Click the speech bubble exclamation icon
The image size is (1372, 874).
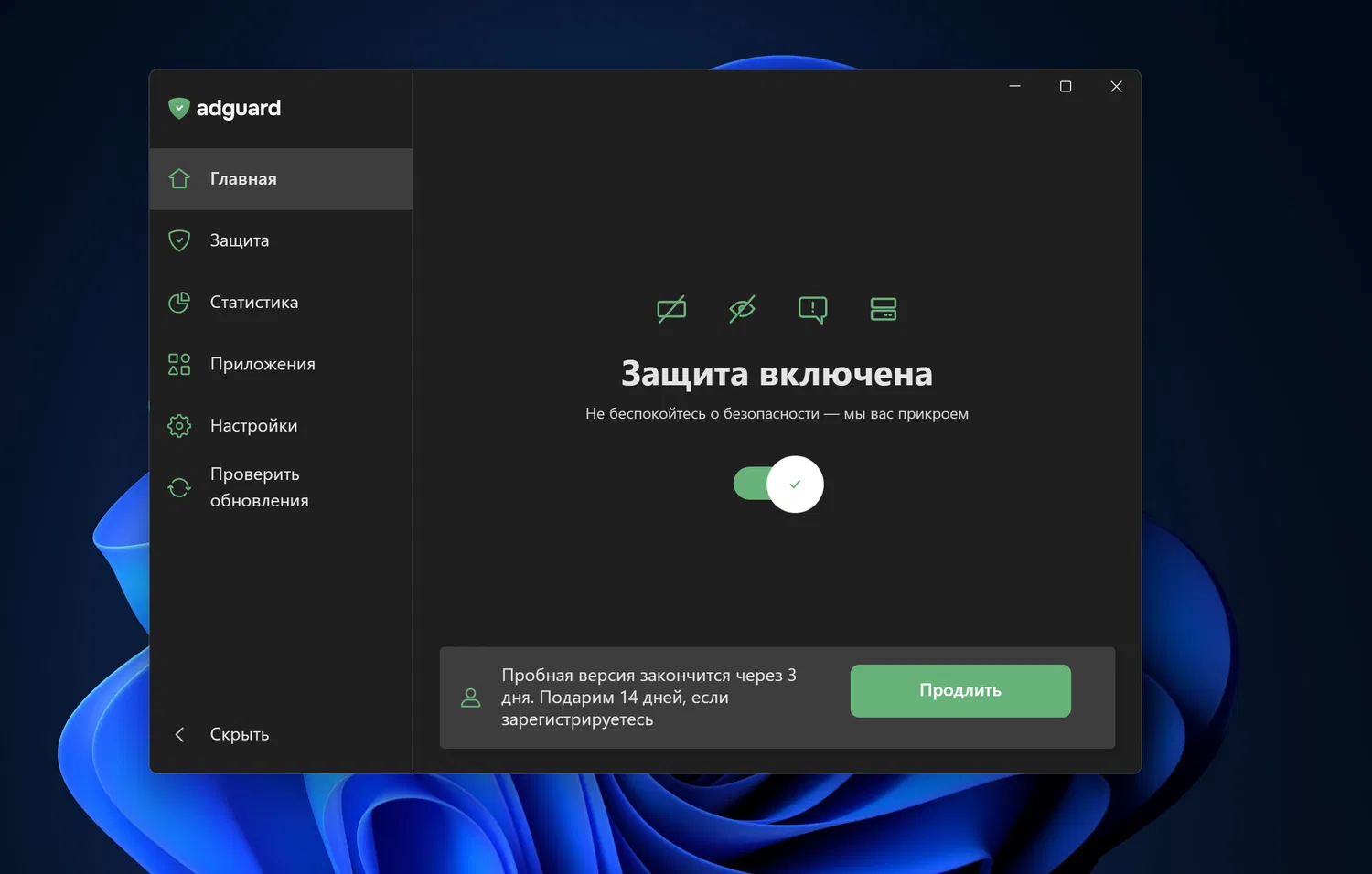click(x=812, y=309)
